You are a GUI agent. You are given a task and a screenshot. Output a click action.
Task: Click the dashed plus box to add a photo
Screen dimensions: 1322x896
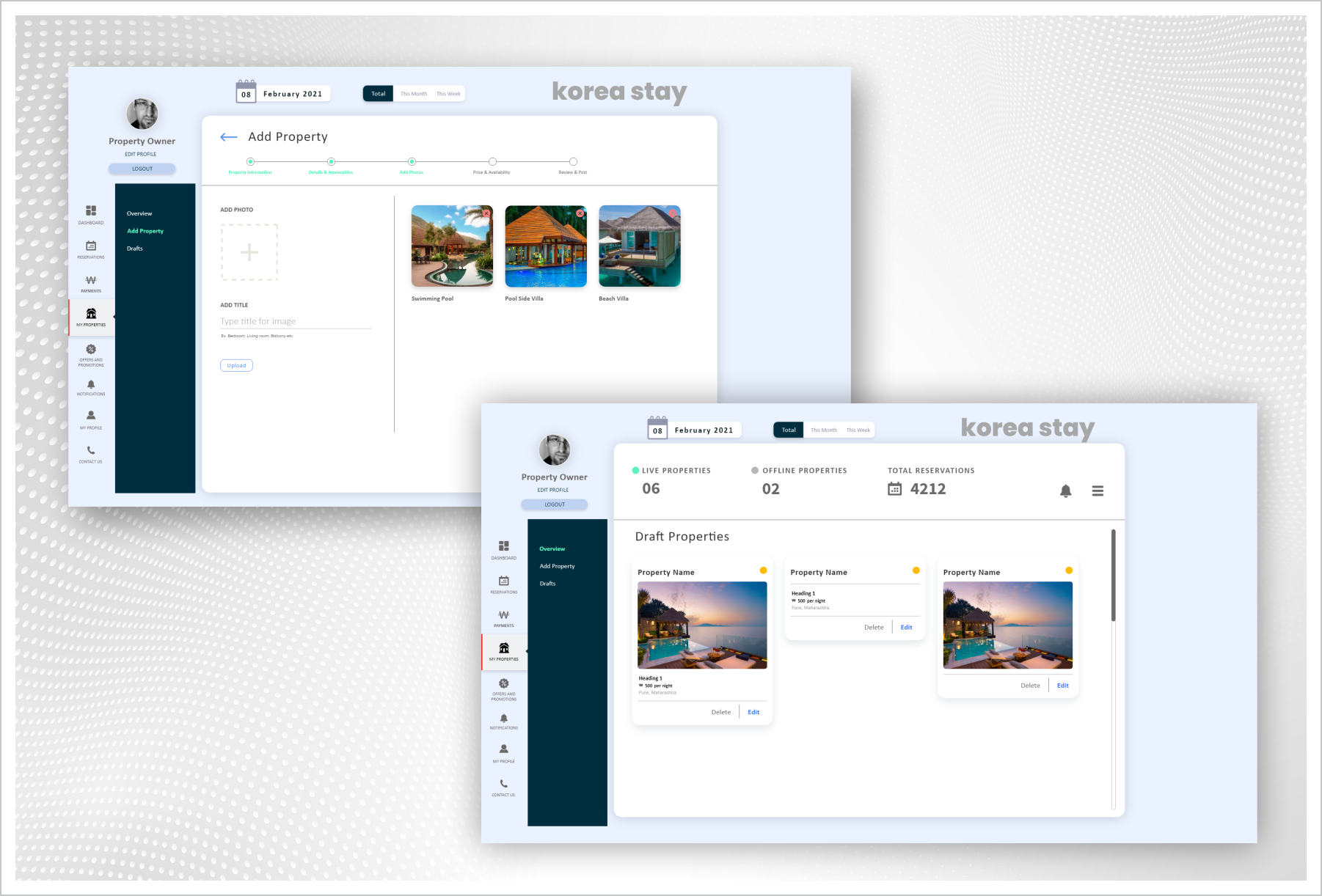pyautogui.click(x=249, y=252)
